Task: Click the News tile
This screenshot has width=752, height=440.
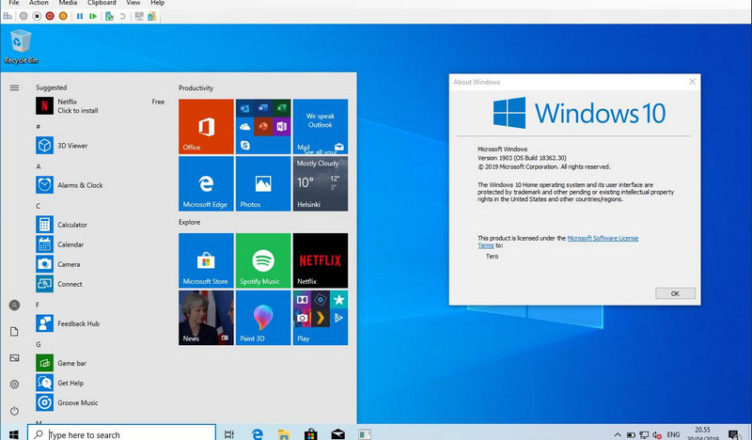Action: [x=206, y=318]
